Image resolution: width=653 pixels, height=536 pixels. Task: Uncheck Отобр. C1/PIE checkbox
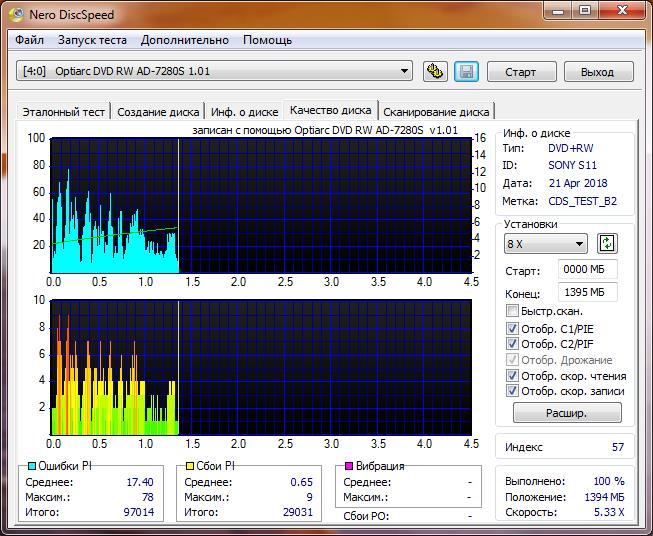pos(512,328)
